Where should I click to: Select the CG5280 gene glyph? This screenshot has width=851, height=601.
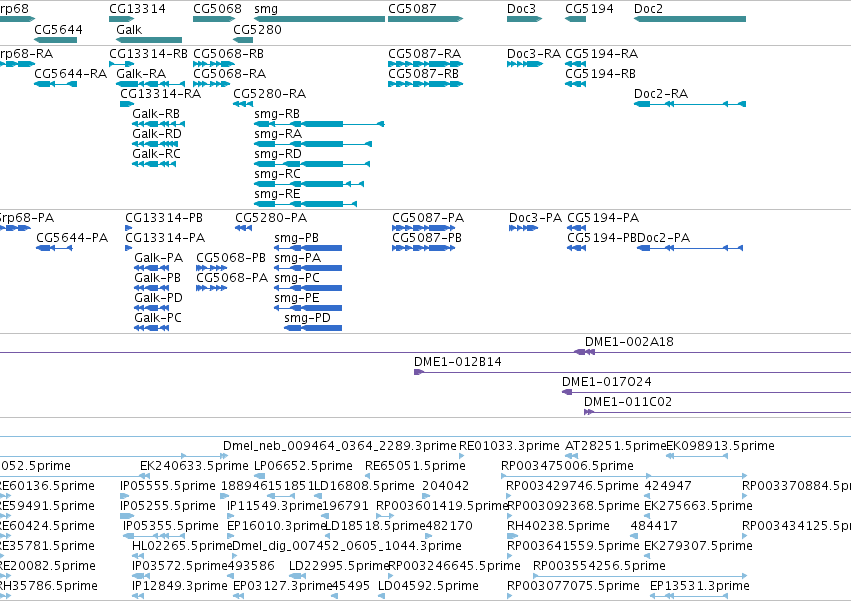[x=243, y=40]
